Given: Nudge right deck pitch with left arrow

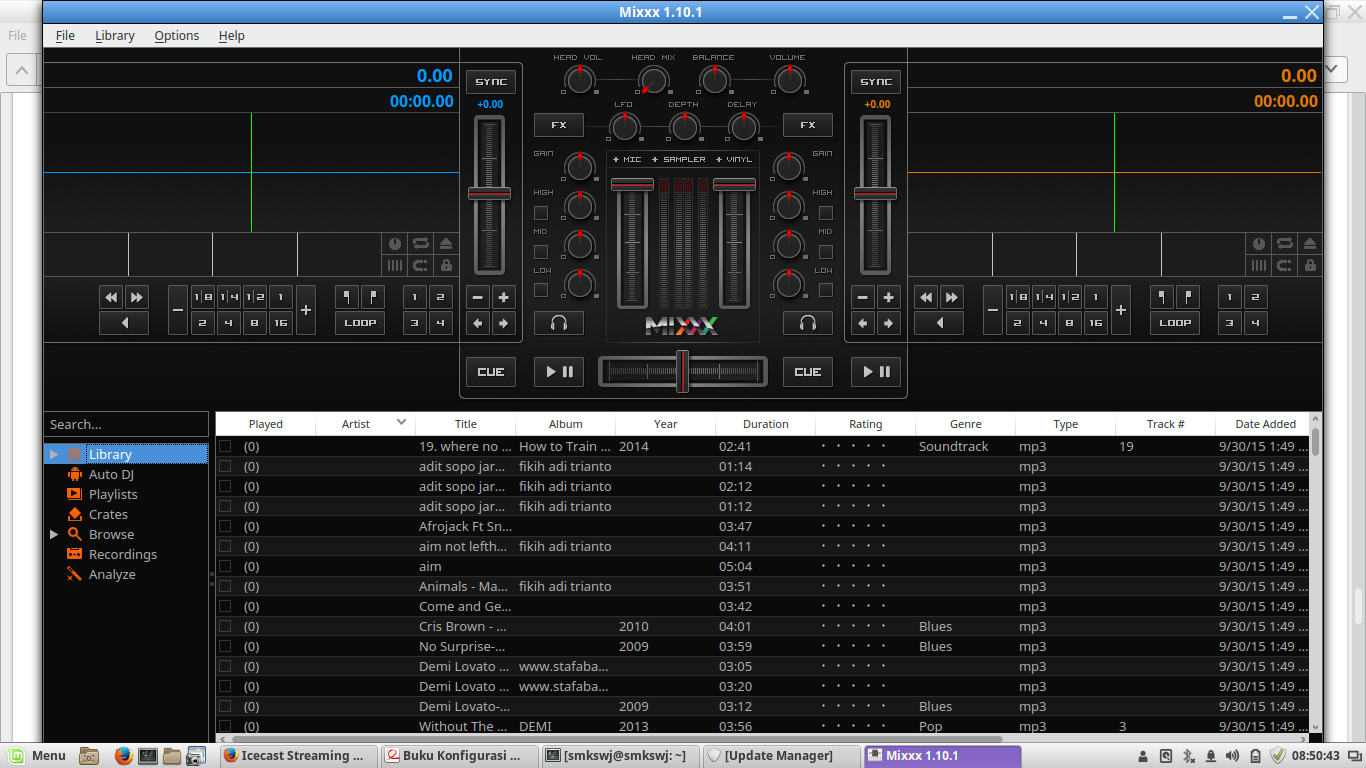Looking at the screenshot, I should pyautogui.click(x=863, y=323).
